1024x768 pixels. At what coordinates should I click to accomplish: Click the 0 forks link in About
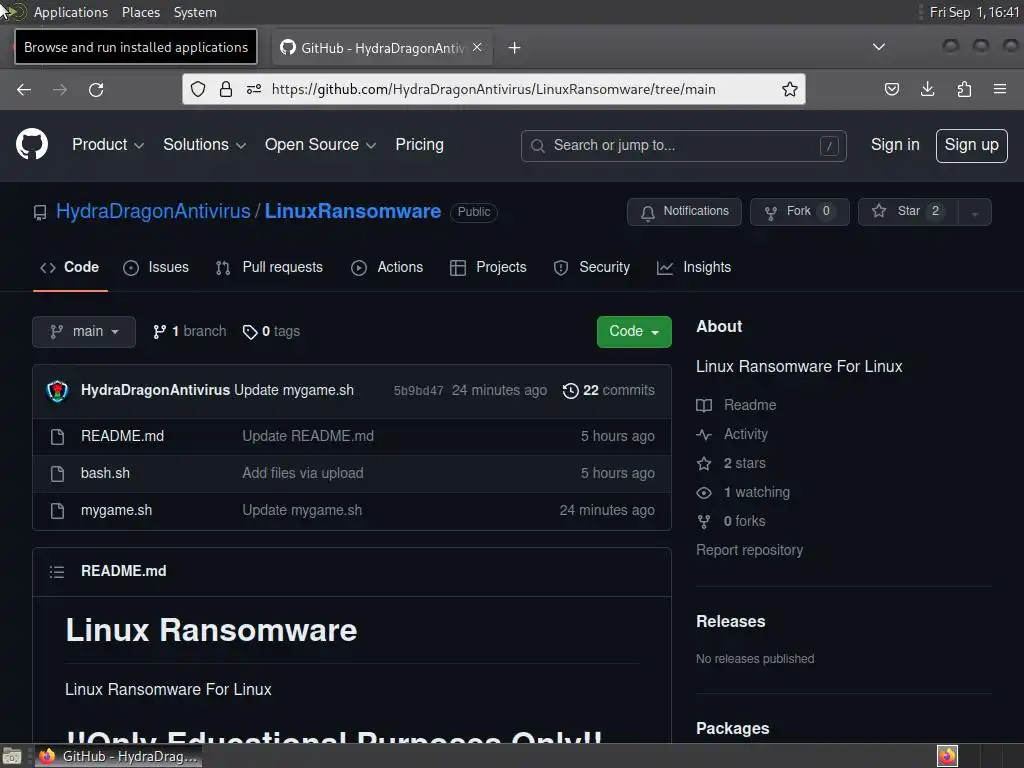pyautogui.click(x=731, y=522)
